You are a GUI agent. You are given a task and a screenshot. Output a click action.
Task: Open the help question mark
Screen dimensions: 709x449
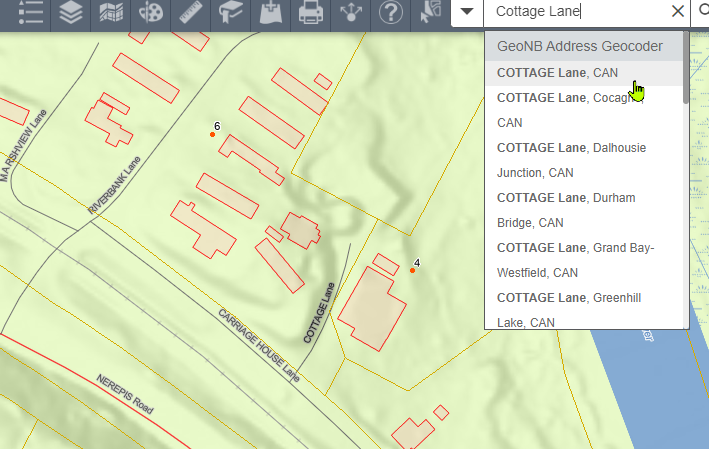(x=391, y=13)
